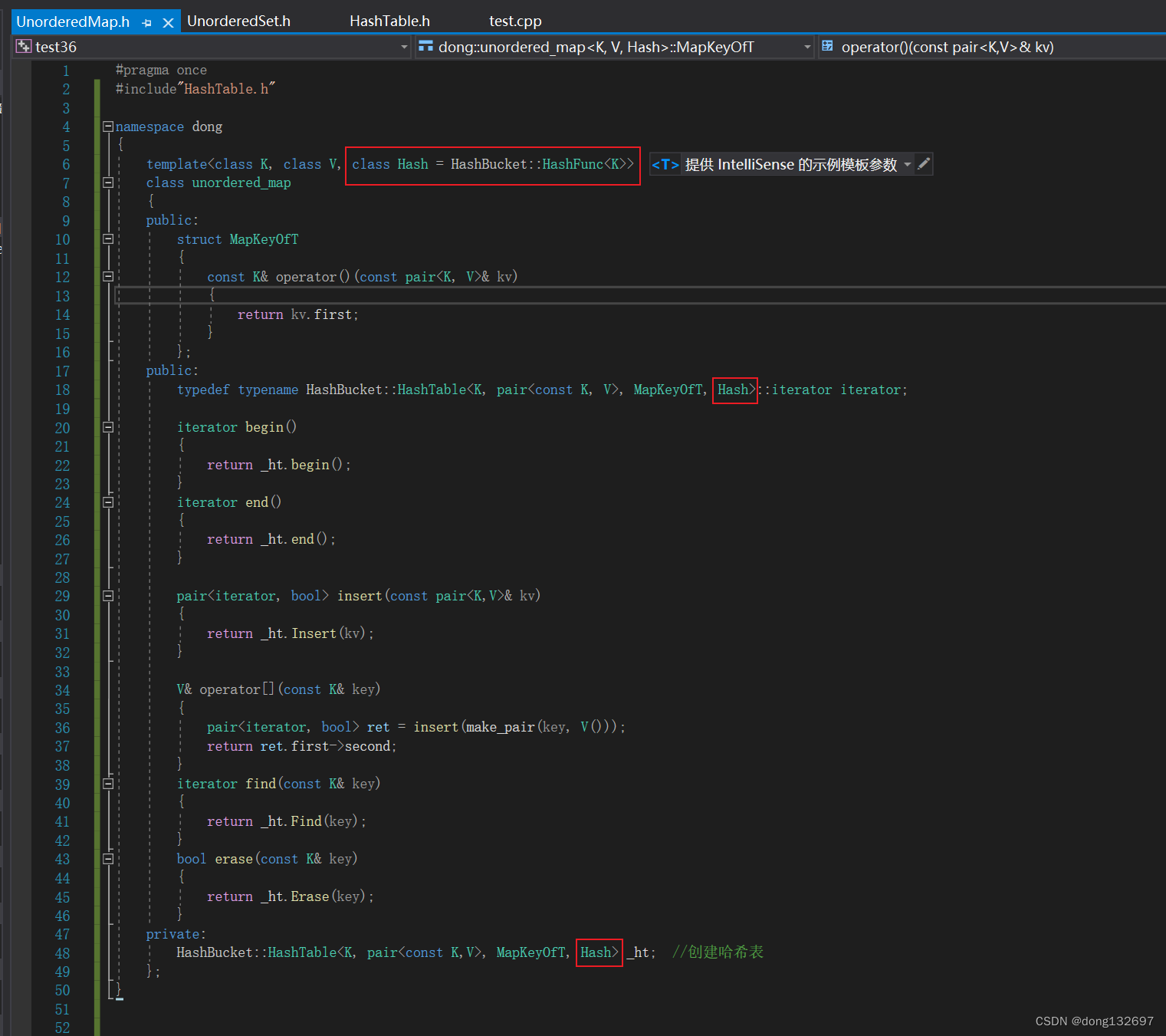Screen dimensions: 1166x1036
Task: Click 'return _ht.end();' statement
Action: point(271,539)
